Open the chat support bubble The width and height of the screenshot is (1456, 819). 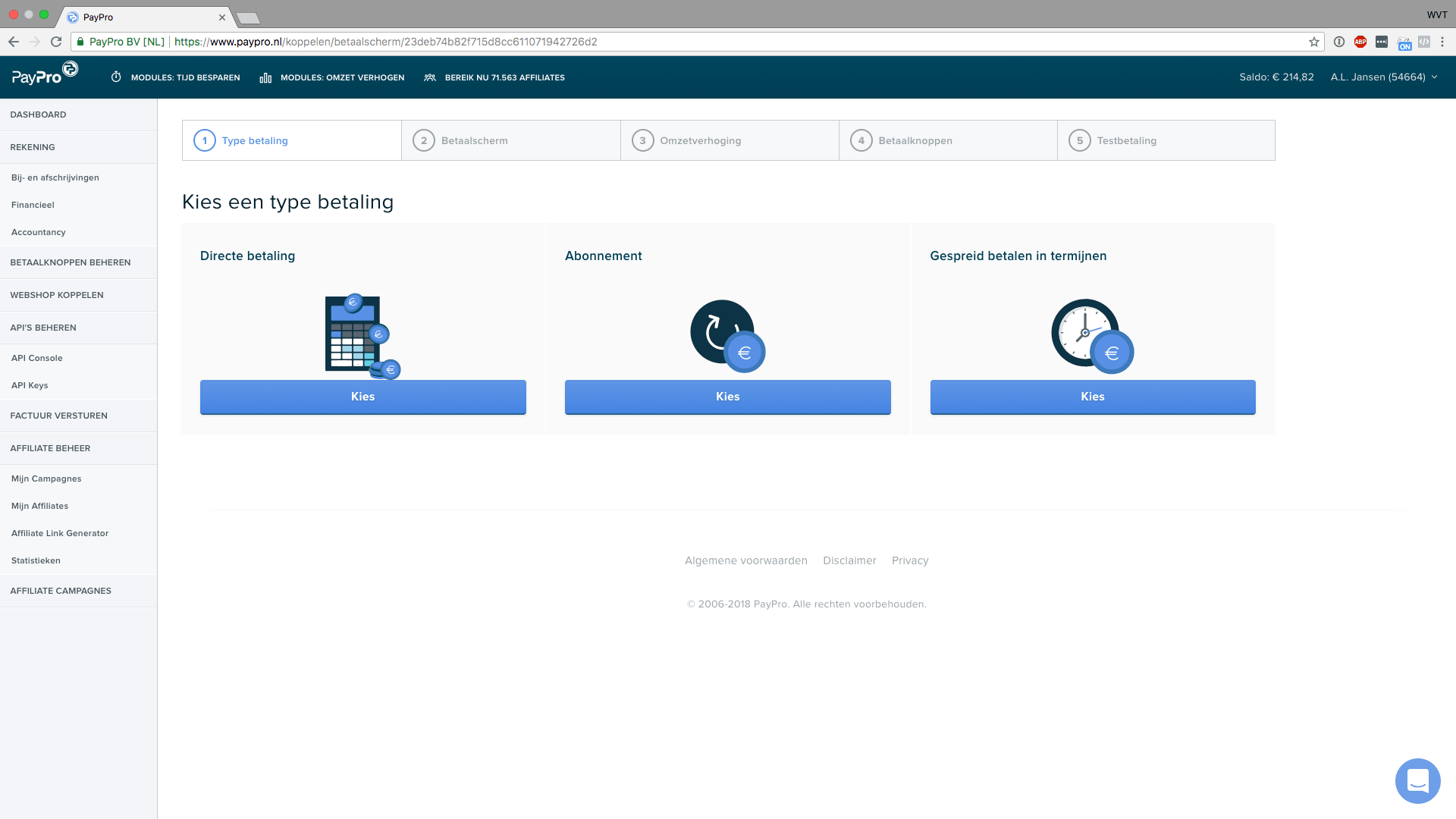tap(1417, 780)
